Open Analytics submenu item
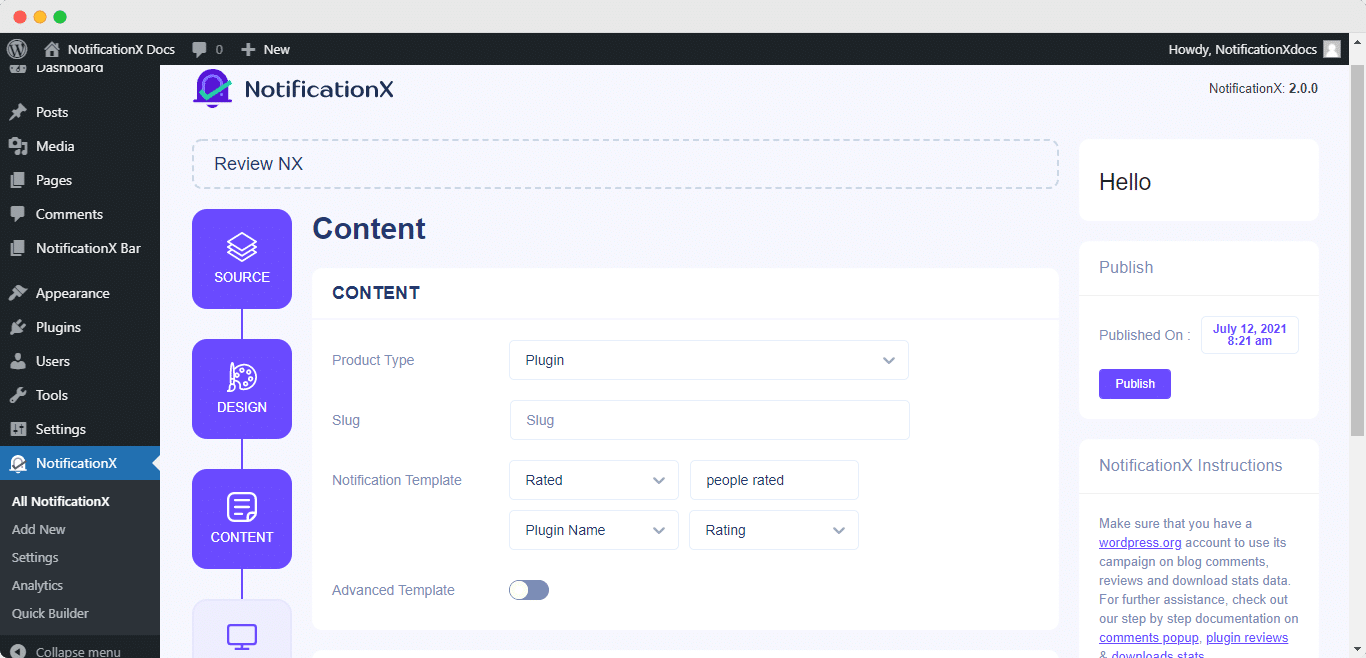 (37, 585)
